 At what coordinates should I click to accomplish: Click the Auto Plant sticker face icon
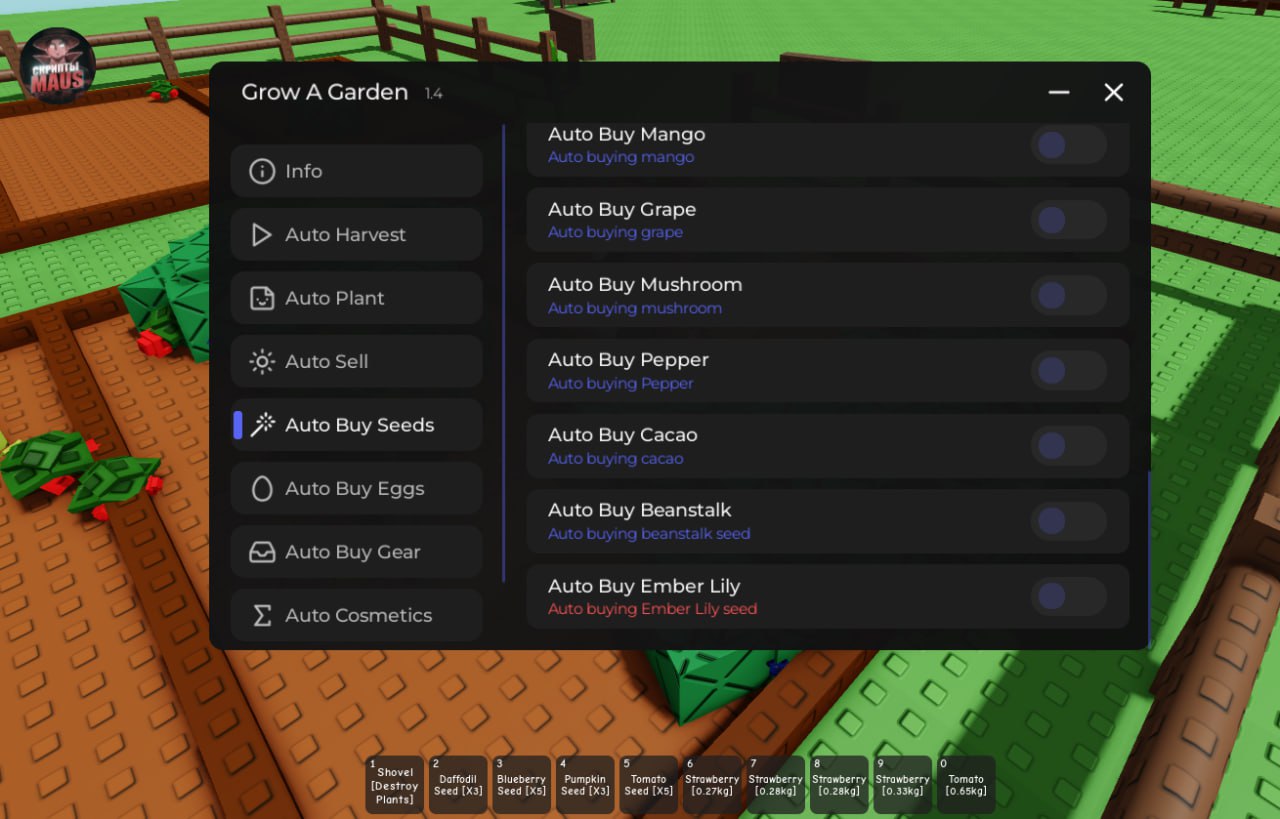[262, 298]
